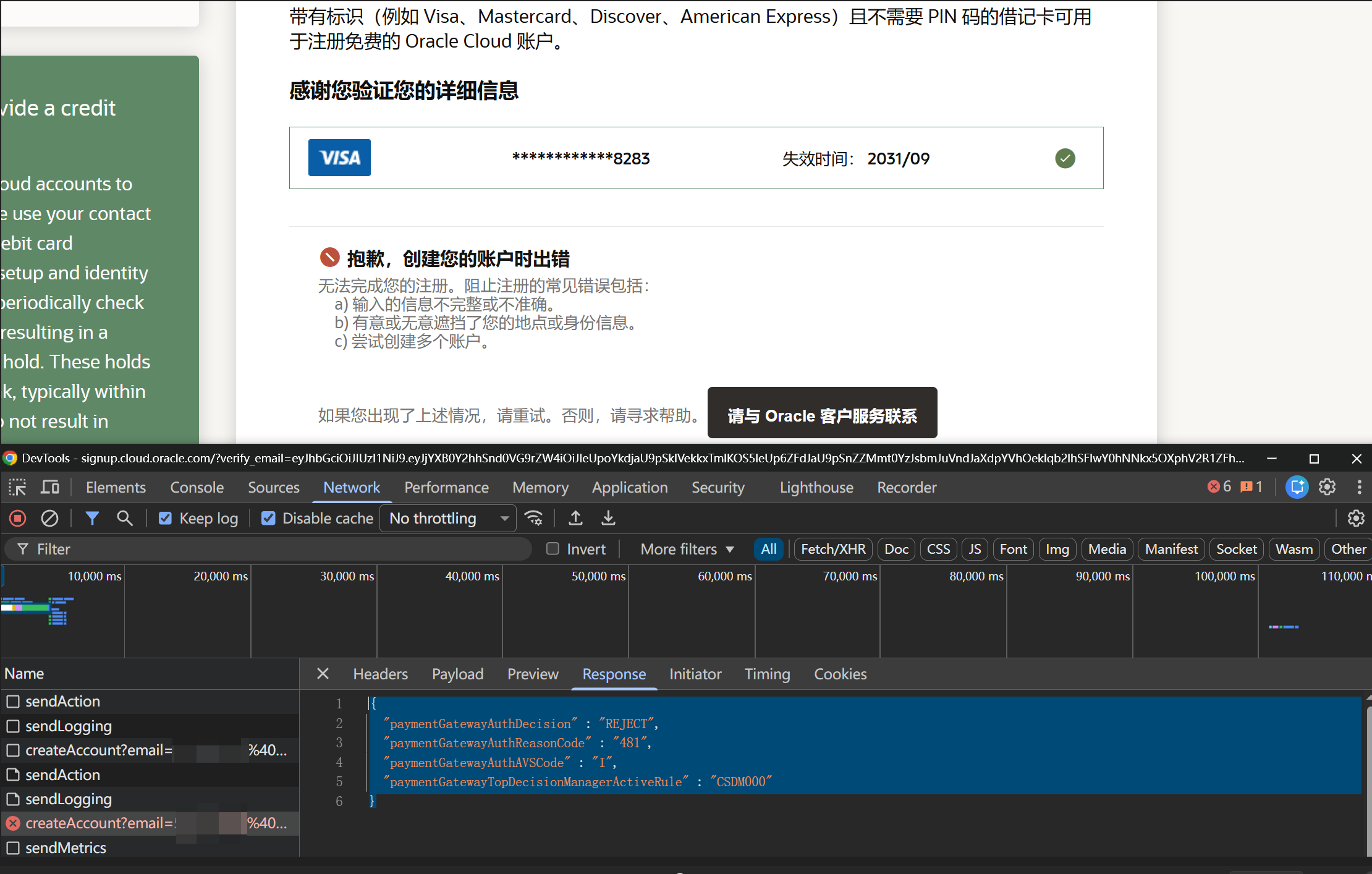1372x874 pixels.
Task: Open the No throttling dropdown
Action: pos(449,518)
